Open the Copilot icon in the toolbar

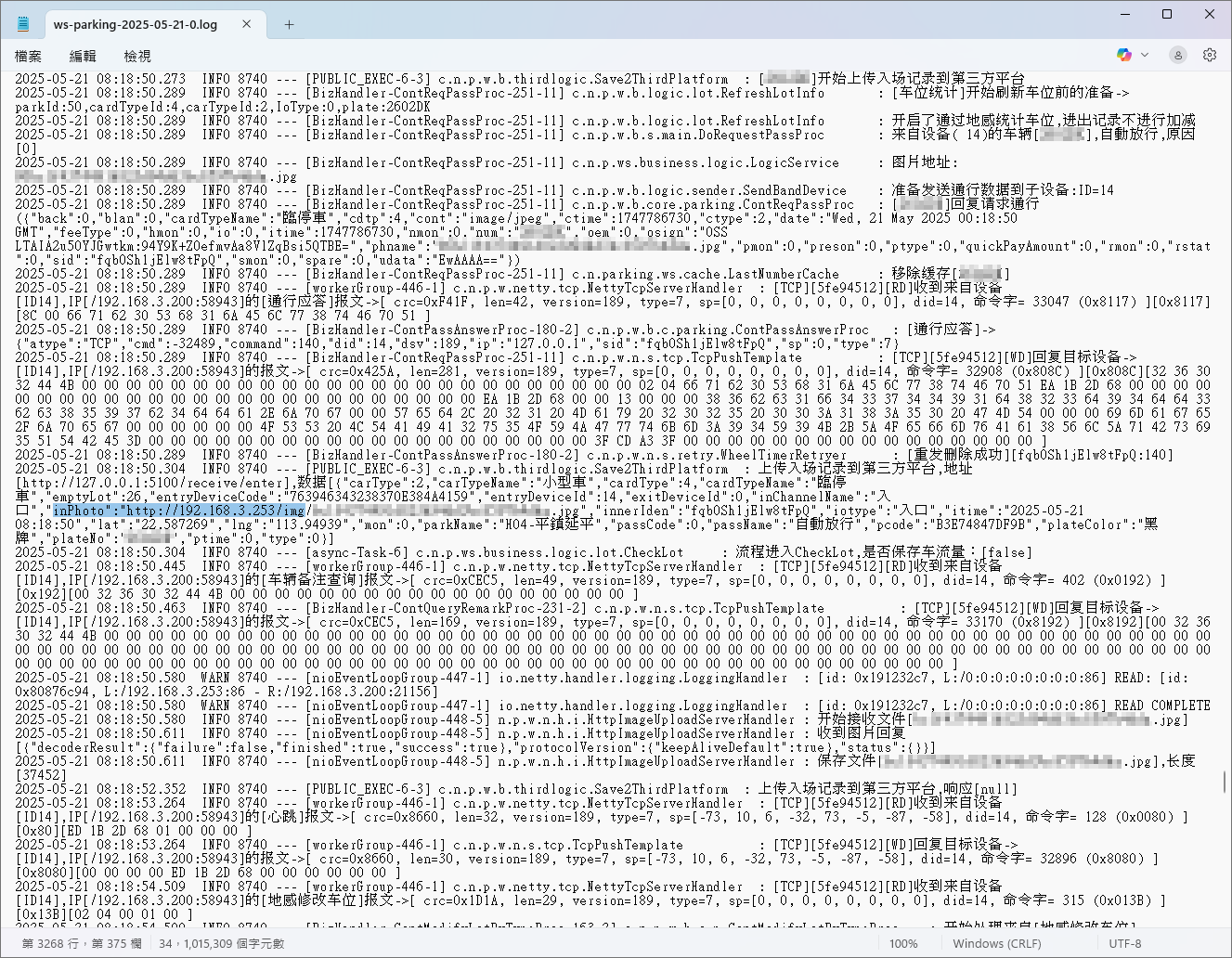pyautogui.click(x=1124, y=55)
